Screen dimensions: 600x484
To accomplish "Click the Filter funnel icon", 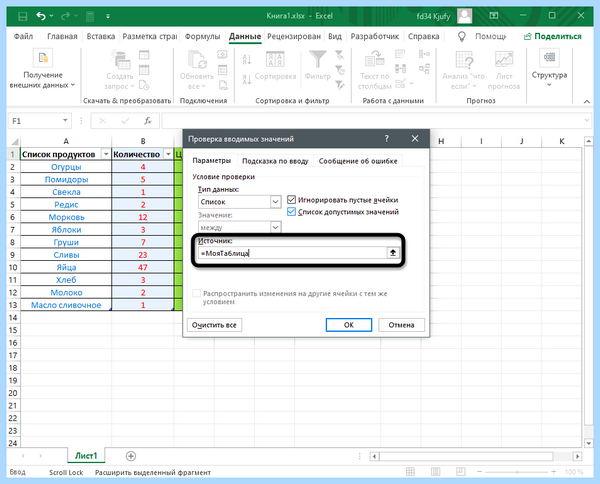I will [x=318, y=59].
